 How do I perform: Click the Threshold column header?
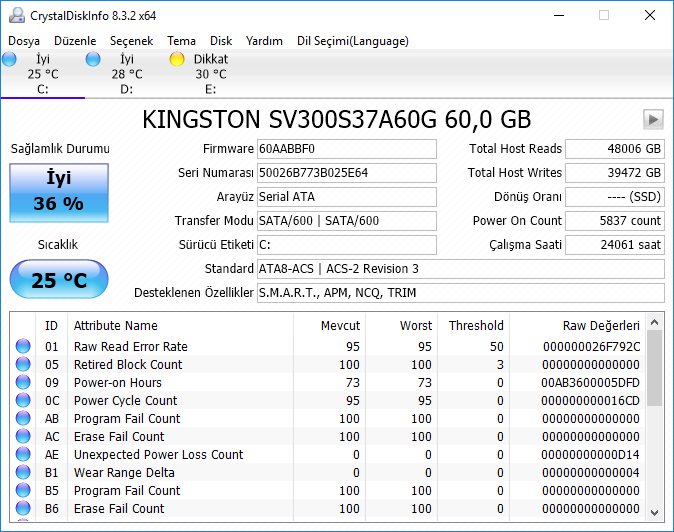[474, 326]
